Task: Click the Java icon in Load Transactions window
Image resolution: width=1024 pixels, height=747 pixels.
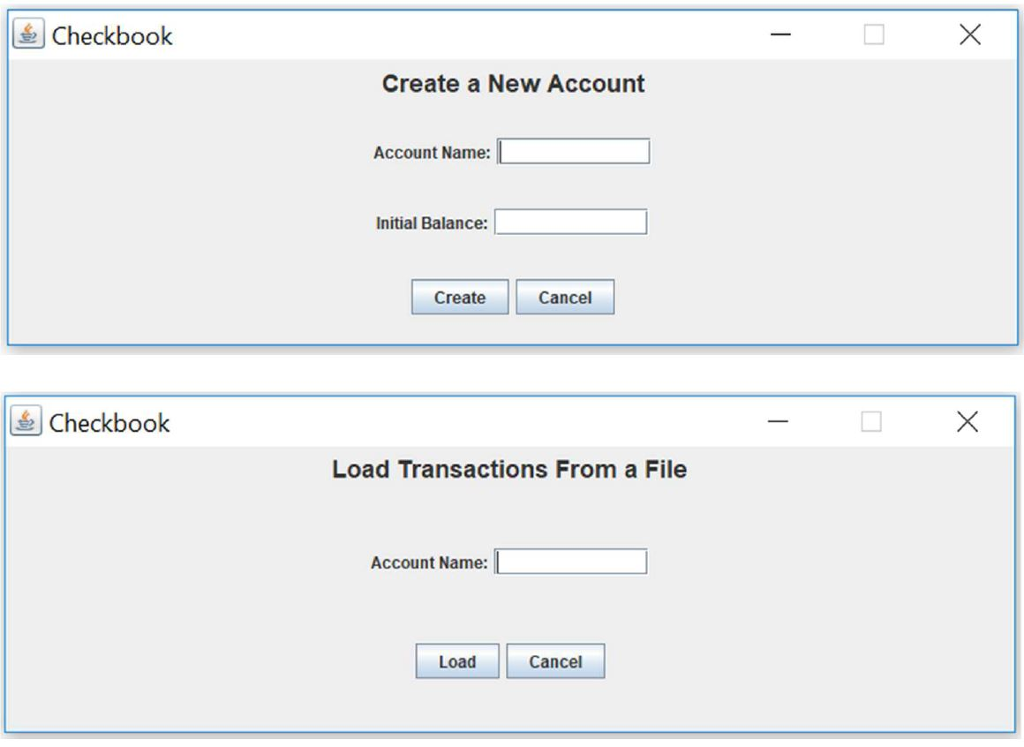Action: click(x=26, y=421)
